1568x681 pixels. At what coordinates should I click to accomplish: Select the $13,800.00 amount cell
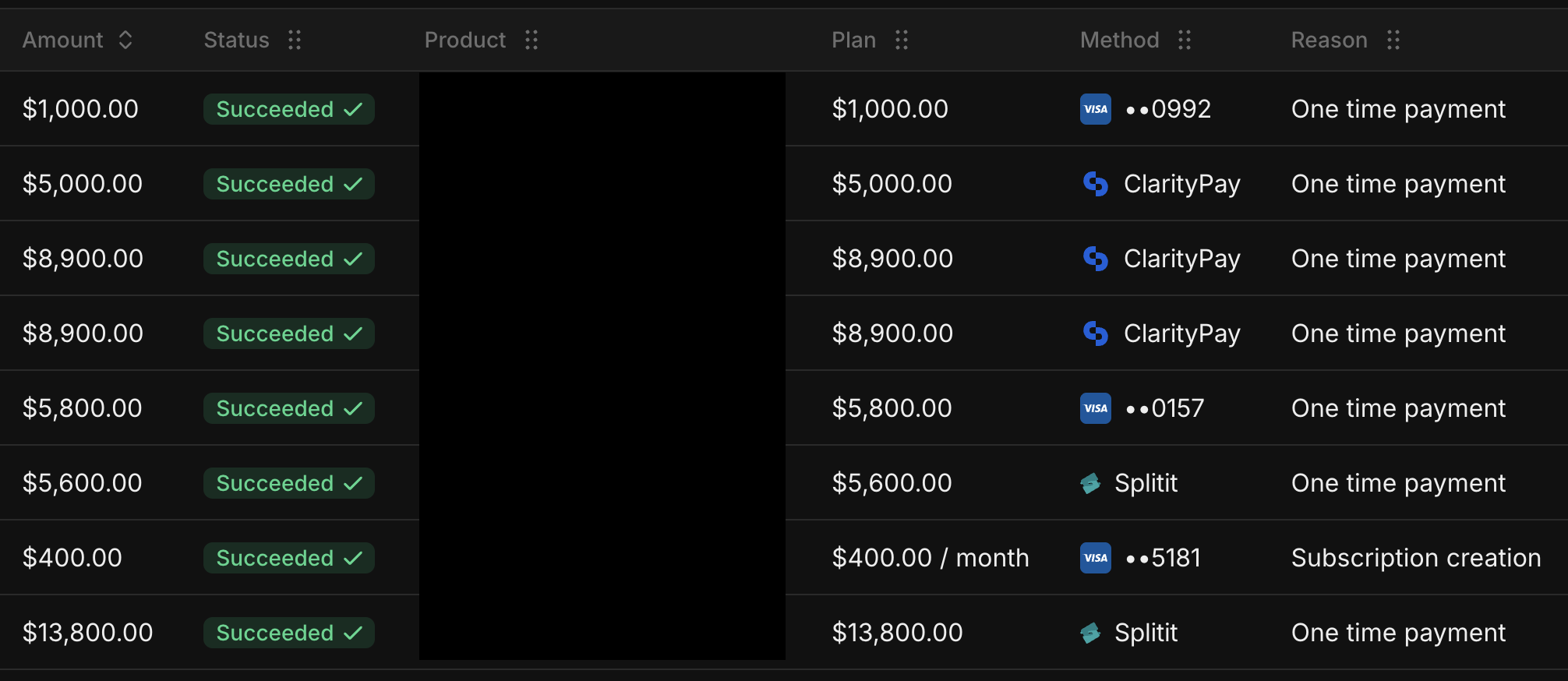88,633
